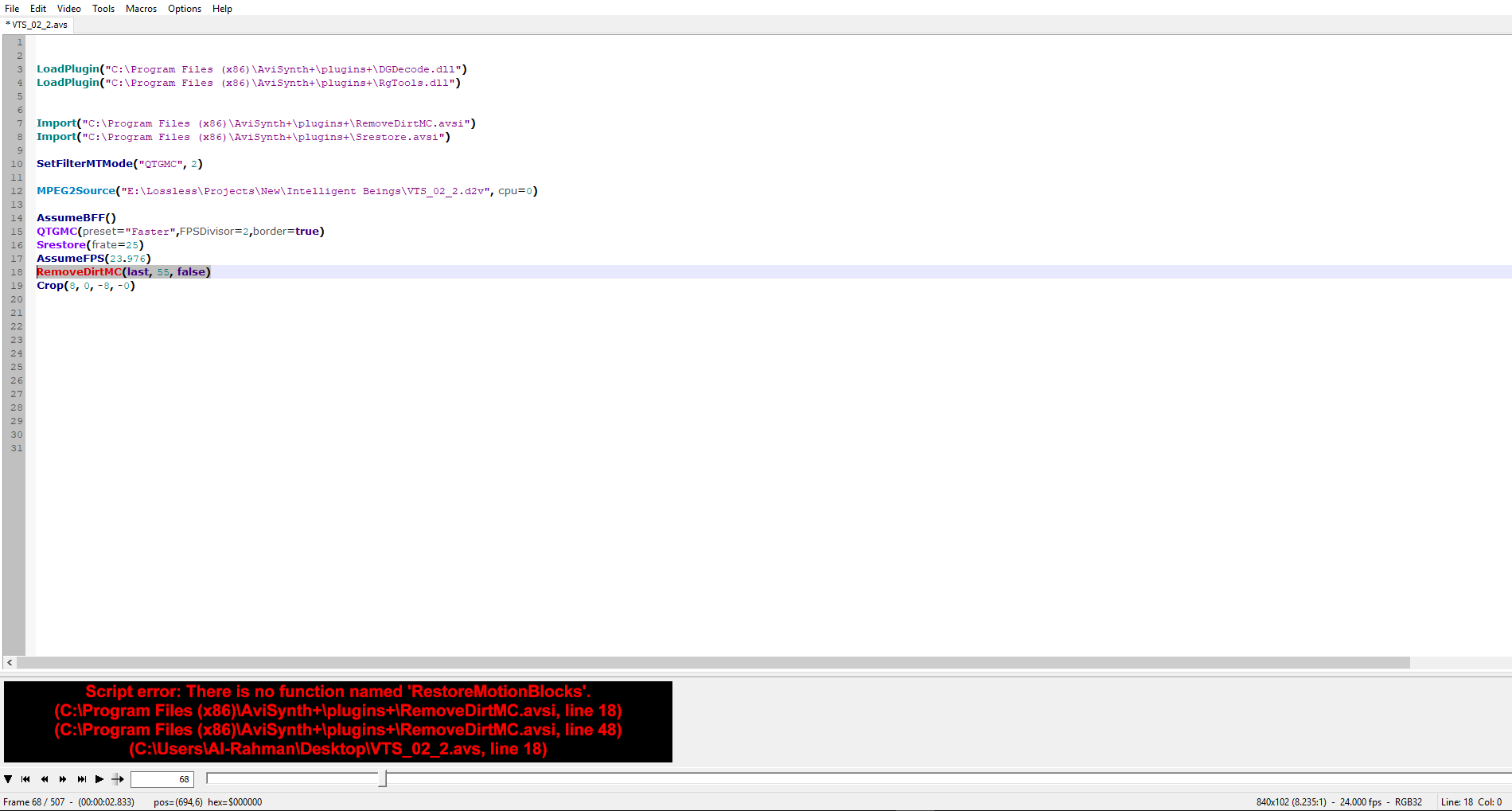
Task: Jump to the next bookmark (>>| icon)
Action: click(81, 779)
